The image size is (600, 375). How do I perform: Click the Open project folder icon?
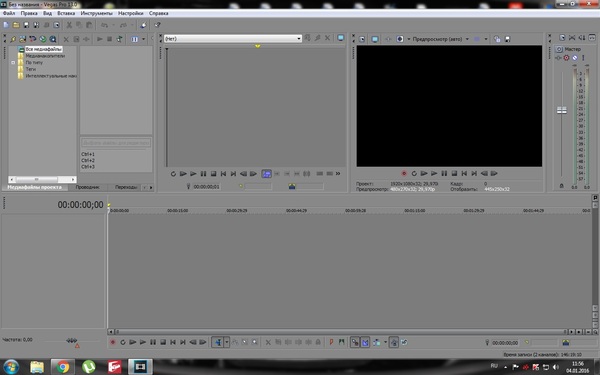pyautogui.click(x=16, y=25)
